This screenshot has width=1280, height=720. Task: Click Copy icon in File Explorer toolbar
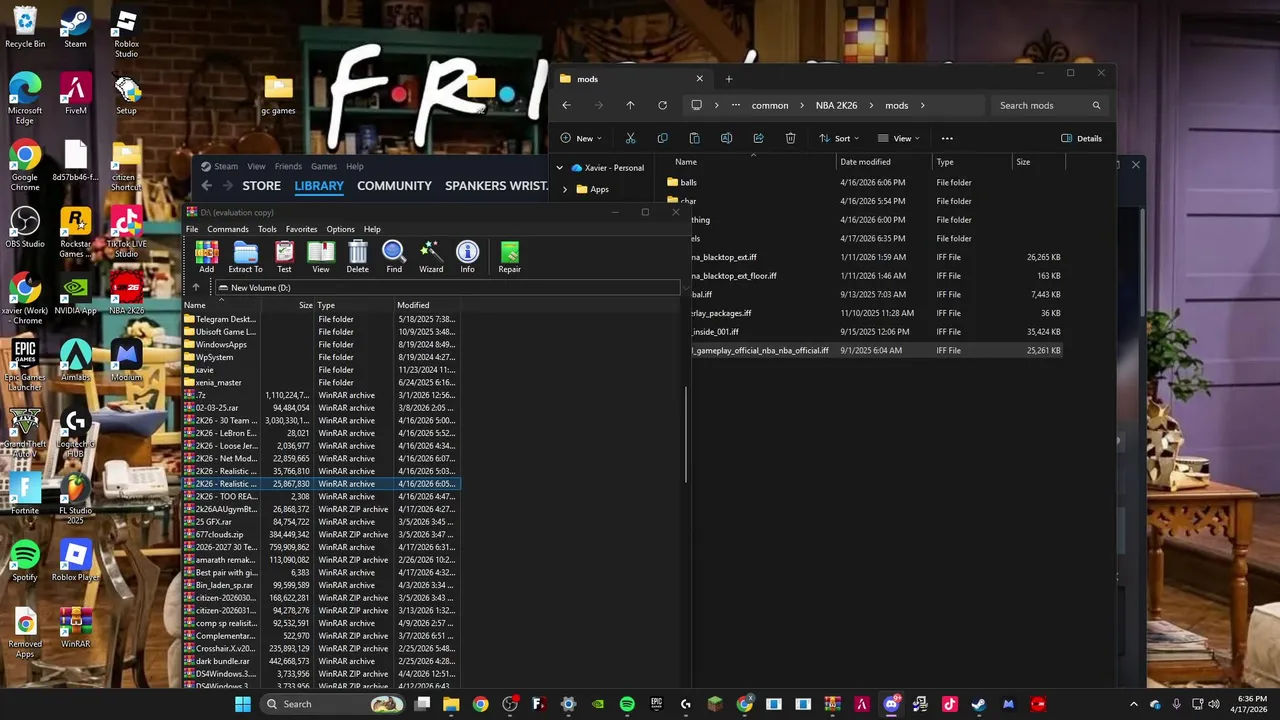pyautogui.click(x=662, y=138)
